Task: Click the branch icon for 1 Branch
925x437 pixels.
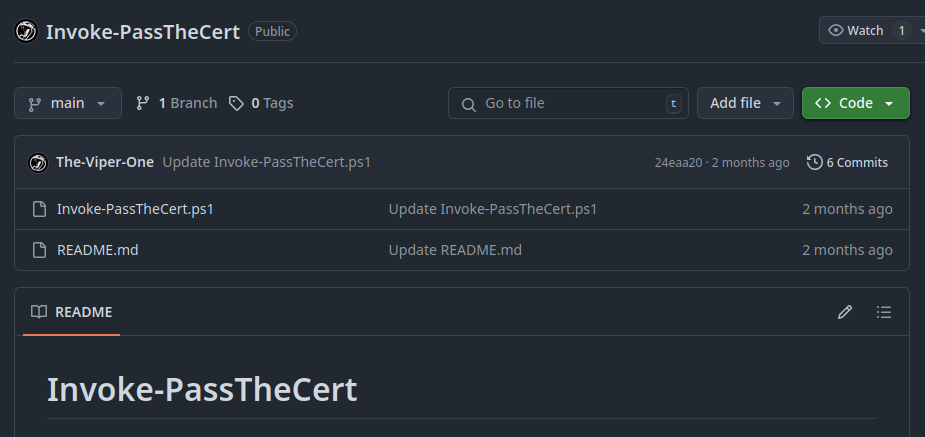Action: click(x=142, y=103)
